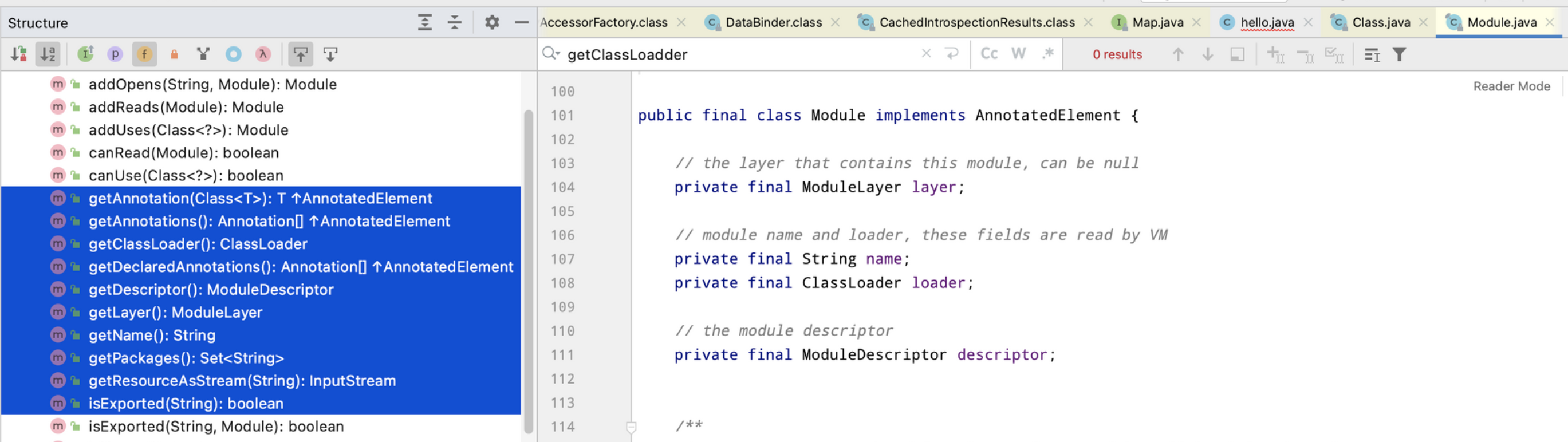1568x442 pixels.
Task: Go to next search occurrence arrow
Action: coord(1208,54)
